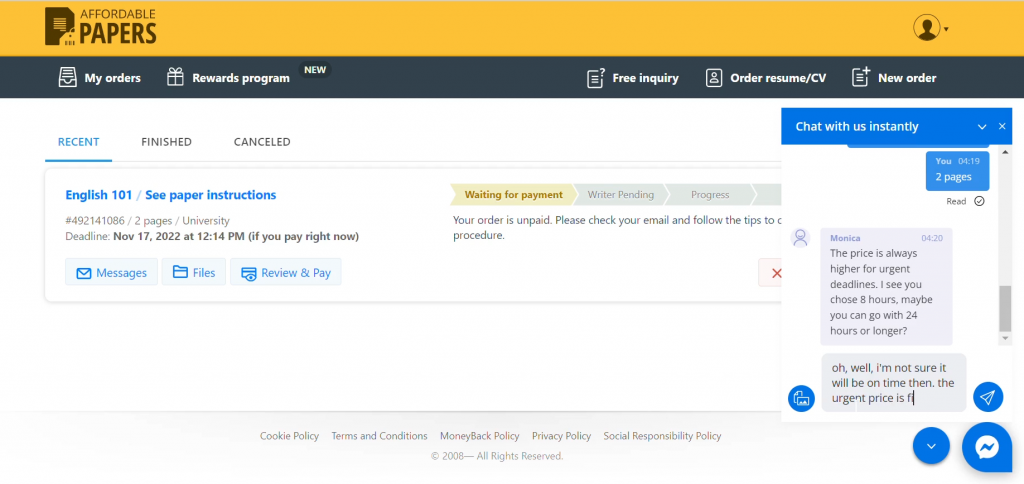This screenshot has height=484, width=1024.
Task: Create a New order
Action: tap(893, 78)
